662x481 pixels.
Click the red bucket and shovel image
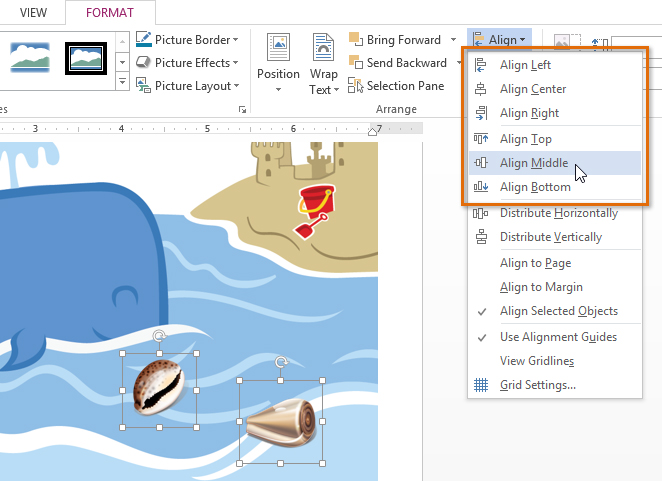tap(317, 211)
